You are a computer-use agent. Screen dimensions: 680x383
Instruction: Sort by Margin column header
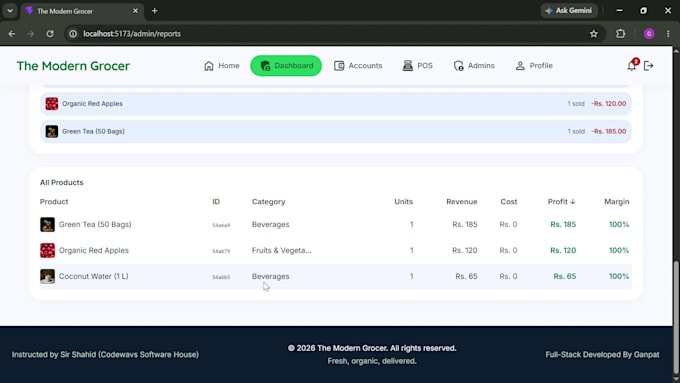[617, 202]
